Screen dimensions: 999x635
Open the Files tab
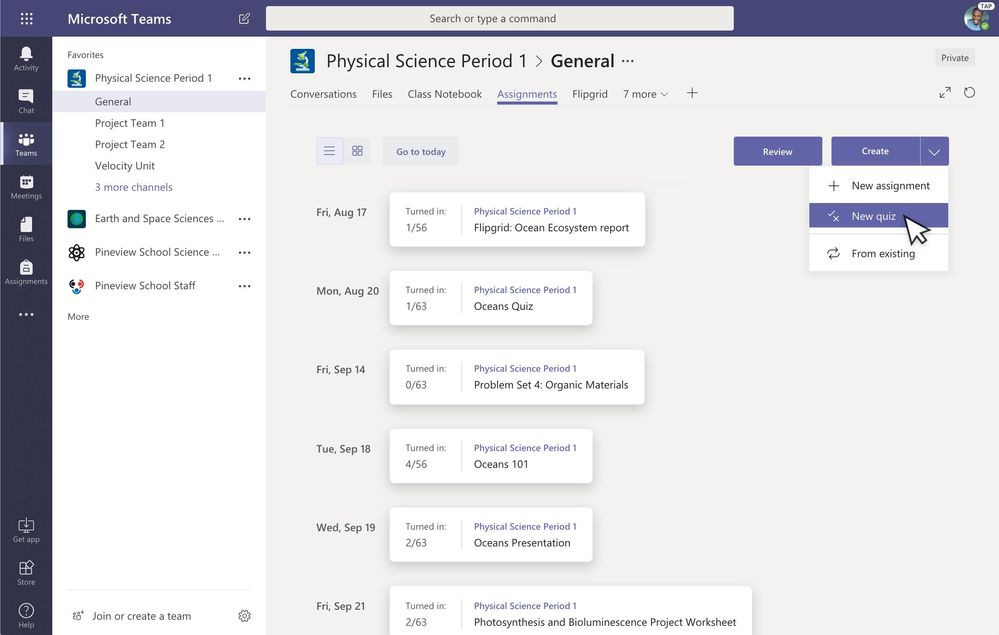(382, 94)
